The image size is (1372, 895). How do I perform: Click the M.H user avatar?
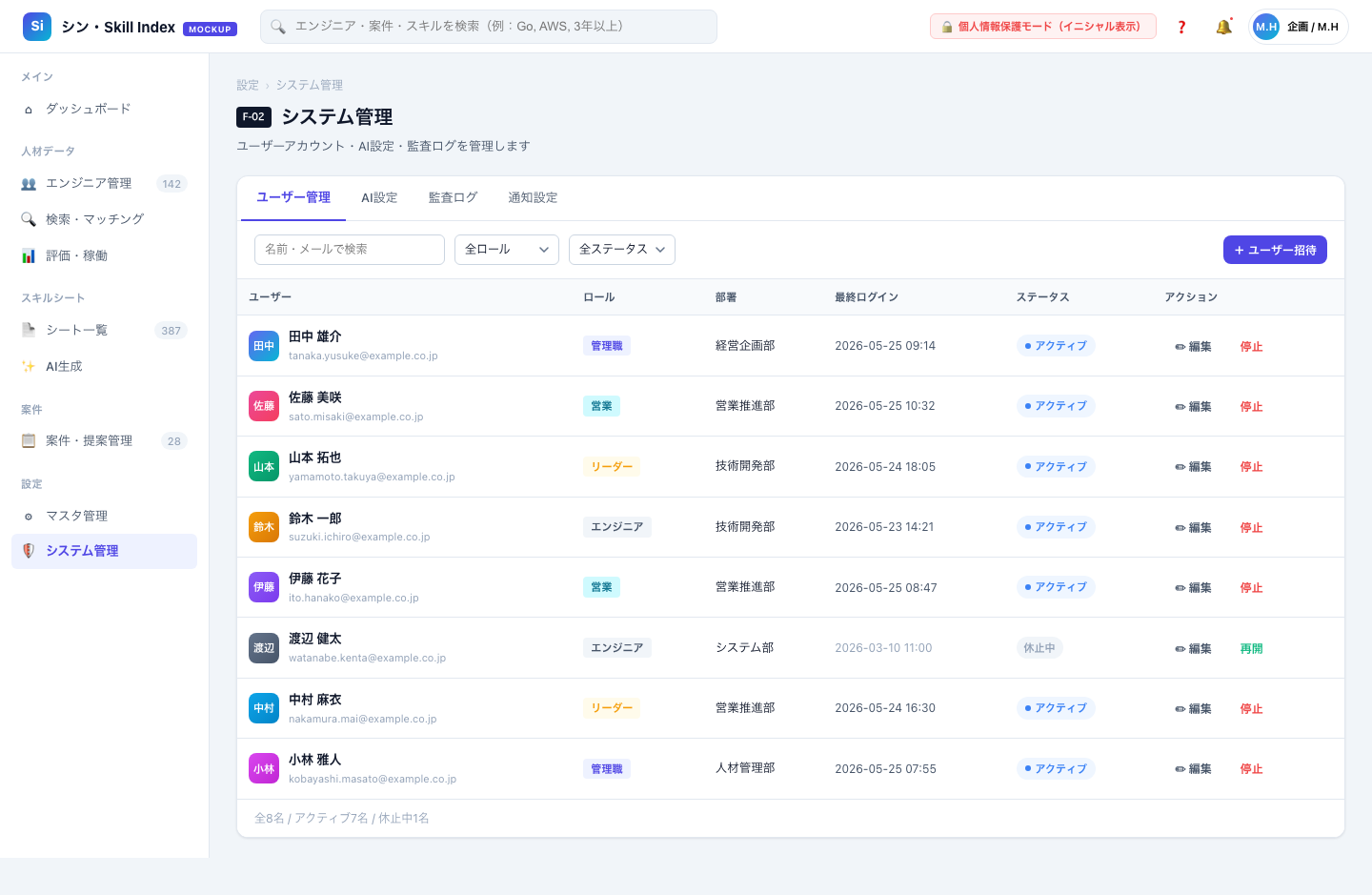[x=1266, y=27]
